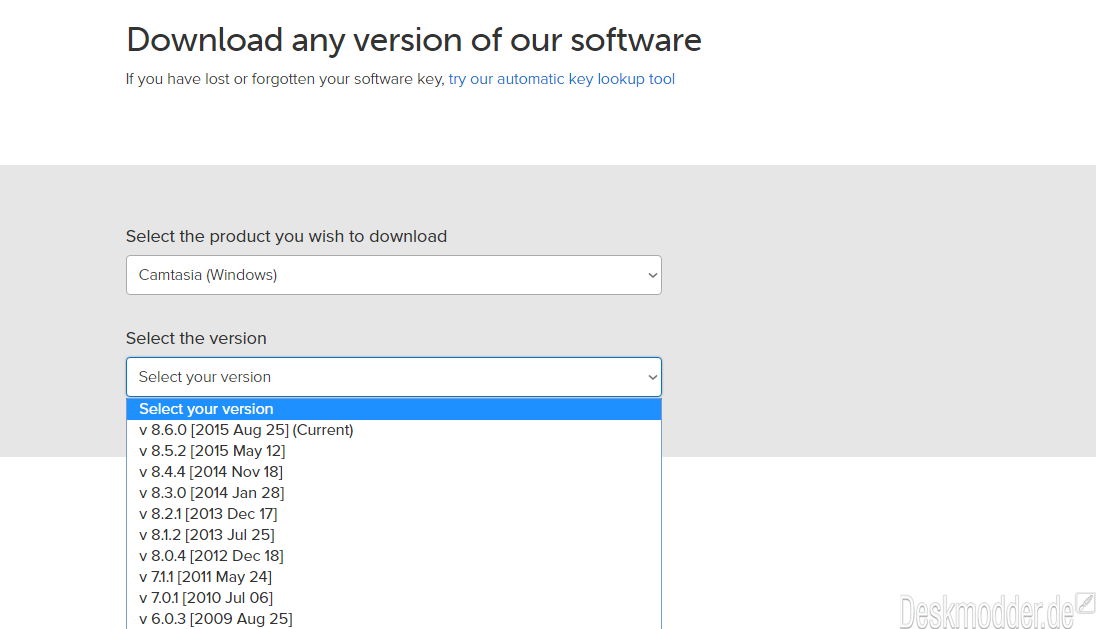Click the version dropdown chevron arrow

652,377
